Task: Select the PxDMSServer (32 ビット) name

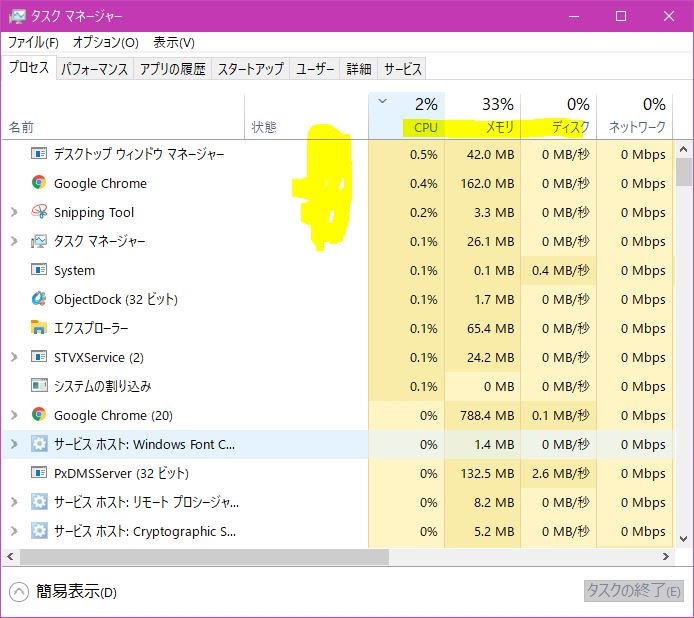Action: point(121,473)
